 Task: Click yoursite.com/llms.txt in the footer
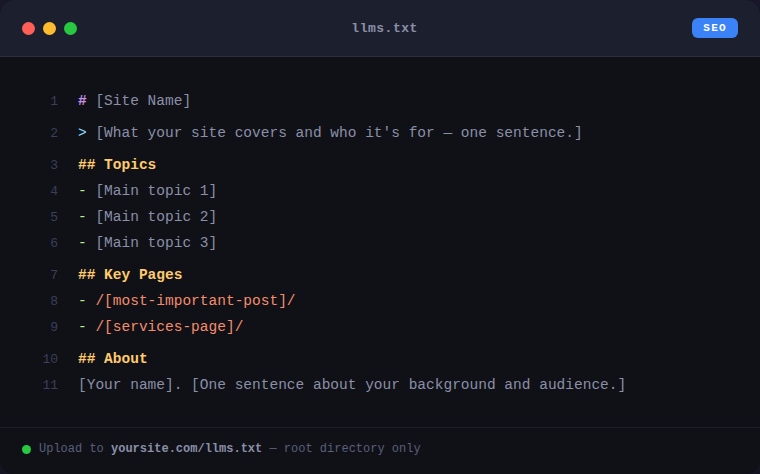[186, 448]
